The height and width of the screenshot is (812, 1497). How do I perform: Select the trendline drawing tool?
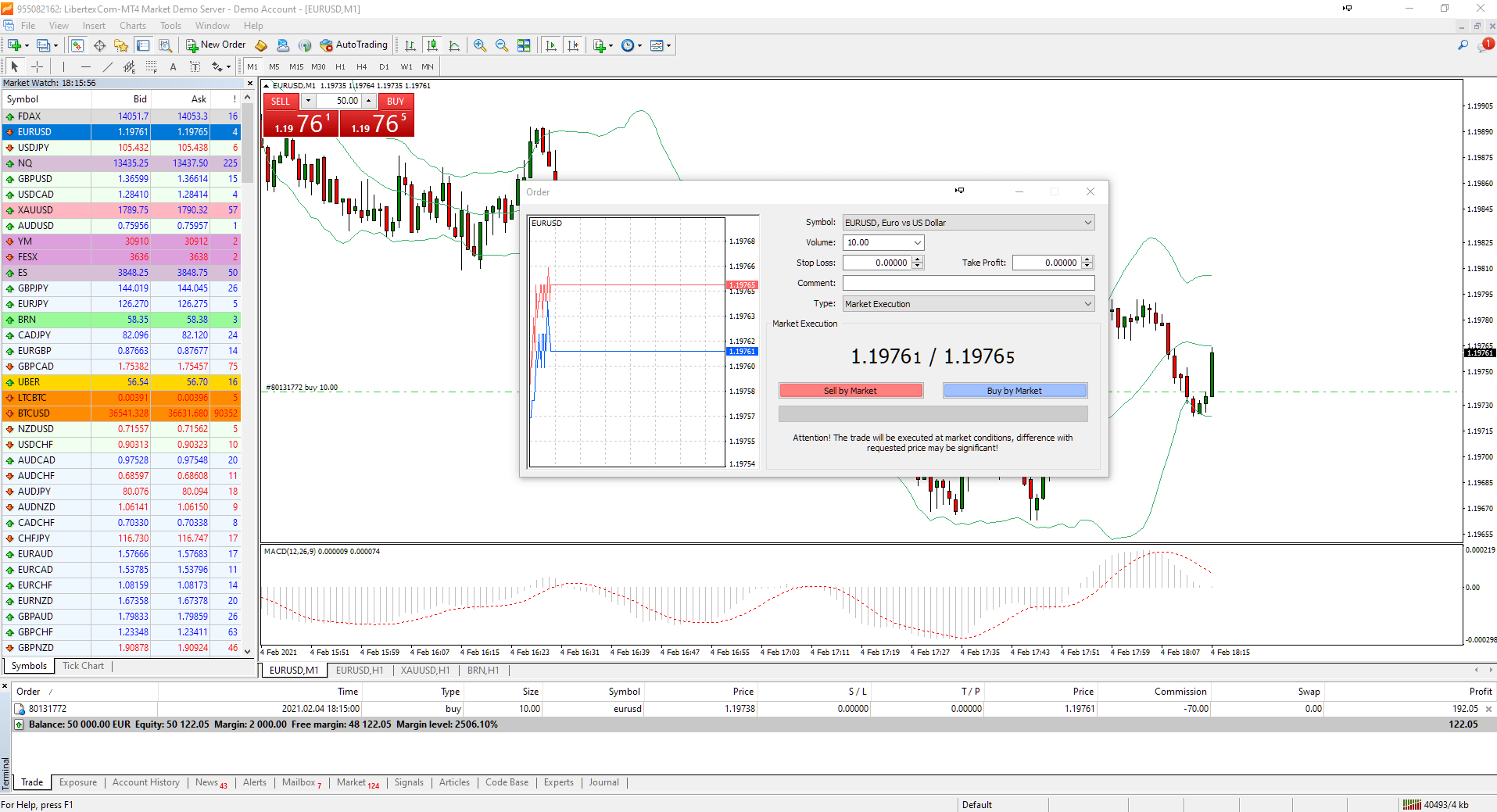pyautogui.click(x=107, y=66)
